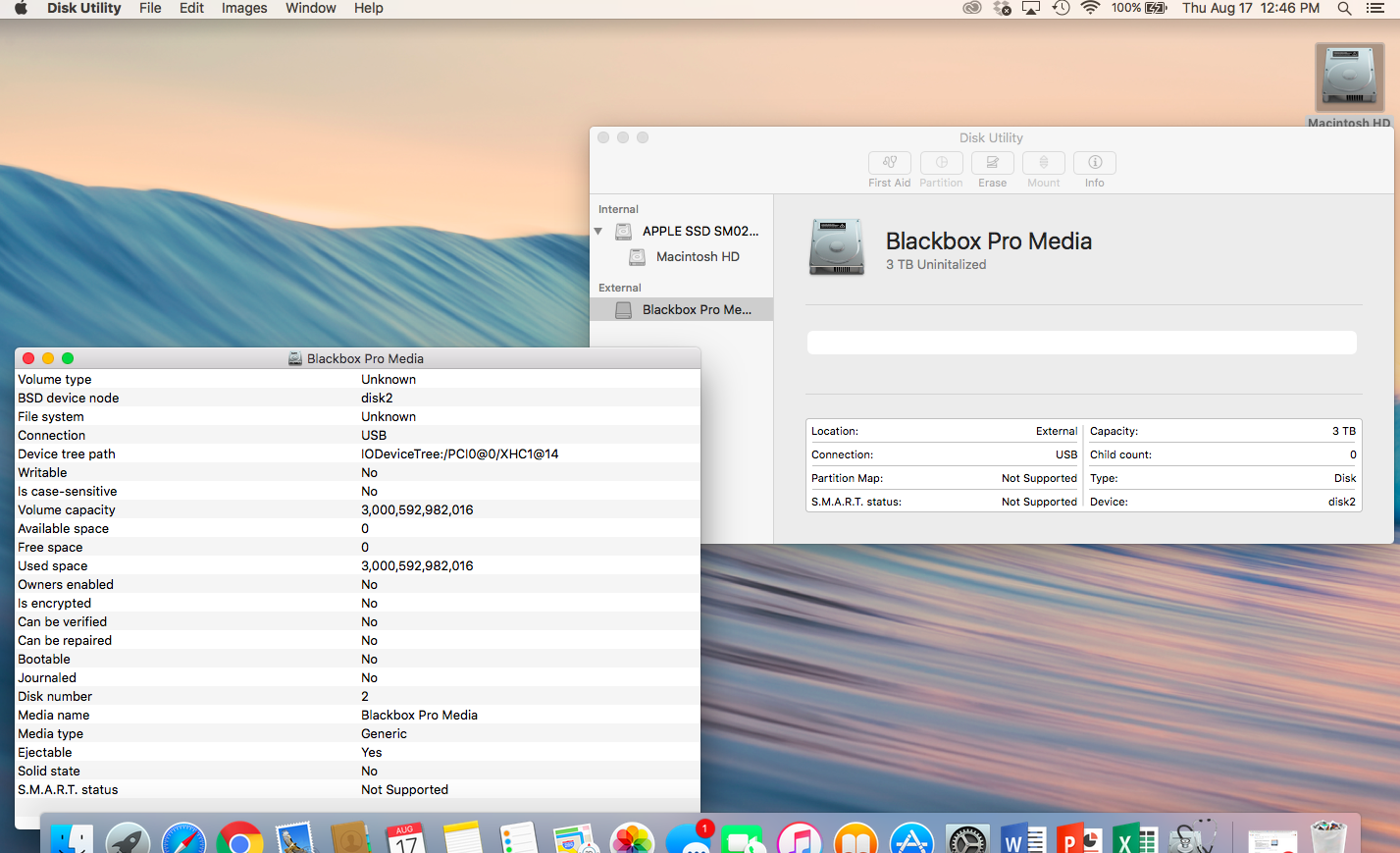Click the First Aid toolbar icon

point(889,163)
